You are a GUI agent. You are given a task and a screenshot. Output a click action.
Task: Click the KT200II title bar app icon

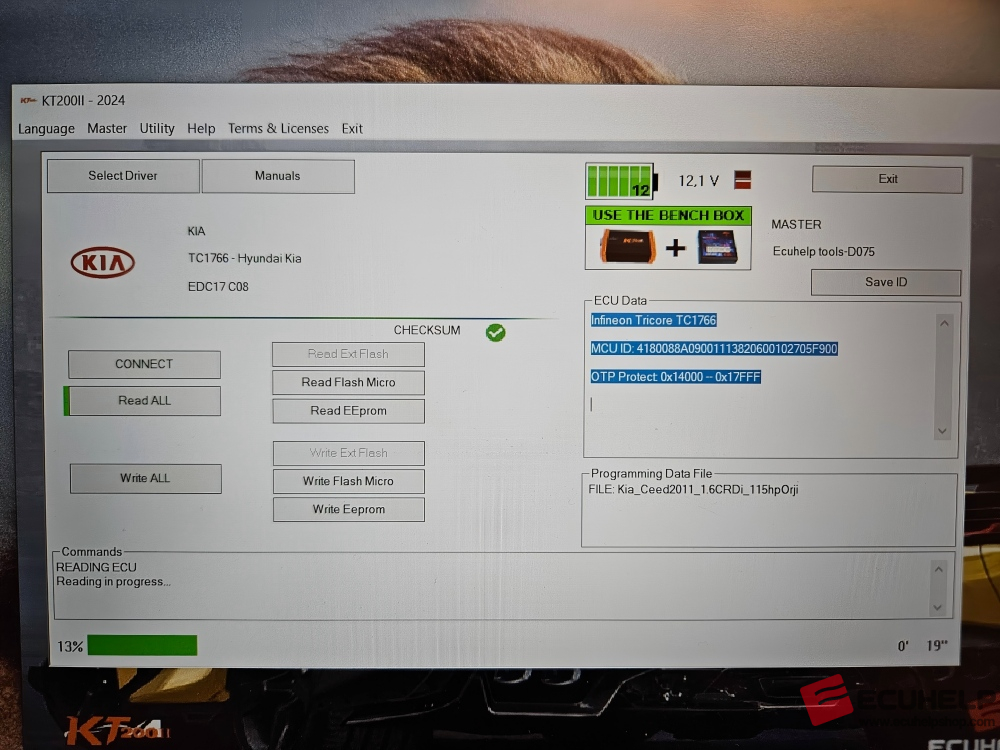point(28,101)
